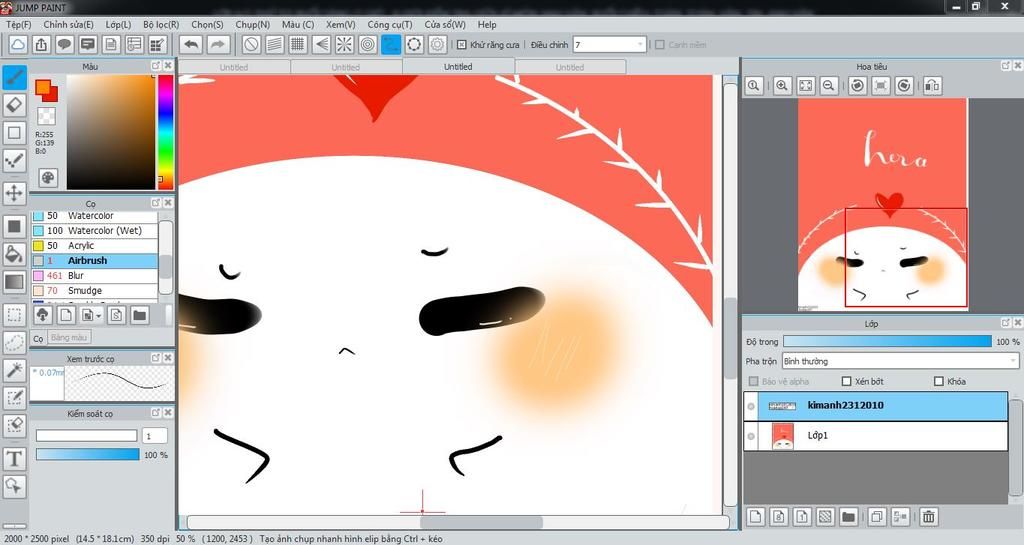This screenshot has height=545, width=1024.
Task: Hide the Lớp1 layer
Action: (751, 436)
